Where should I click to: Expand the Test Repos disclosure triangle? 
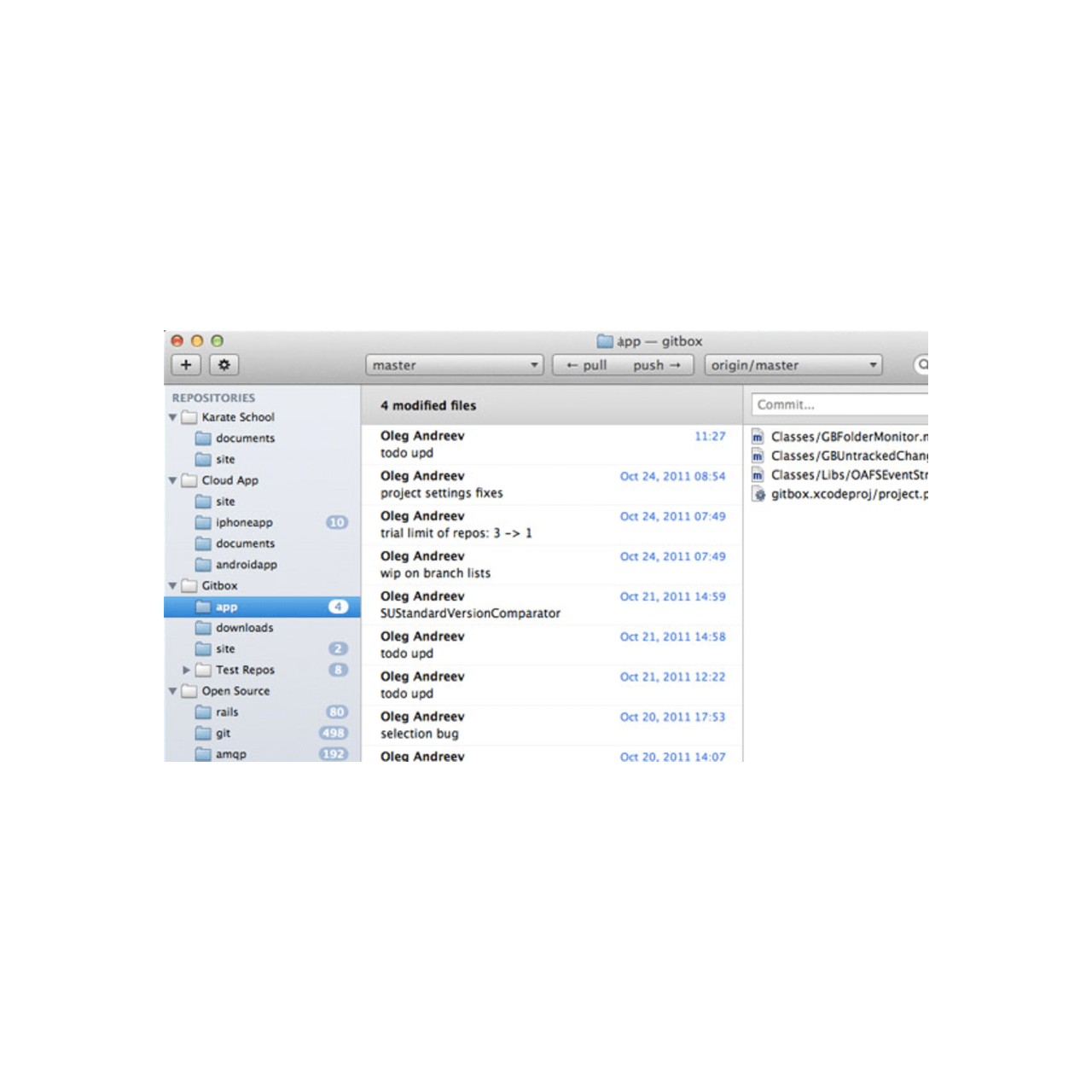[x=187, y=670]
